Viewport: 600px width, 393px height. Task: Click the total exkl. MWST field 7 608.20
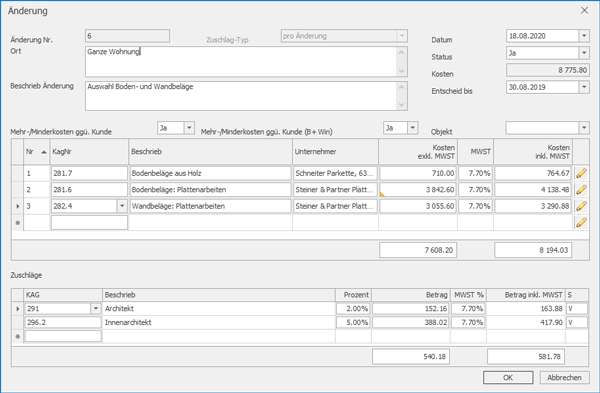(x=418, y=250)
